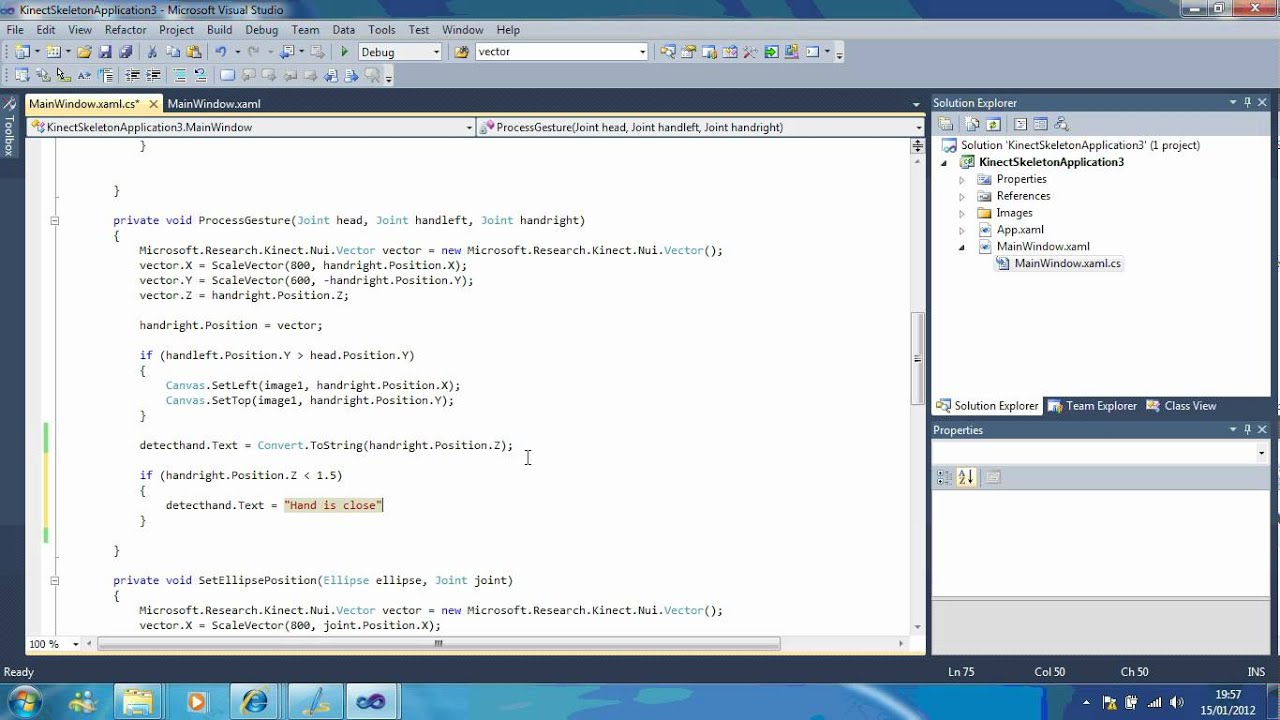
Task: Switch to the MainWindow.xaml tab
Action: tap(214, 103)
